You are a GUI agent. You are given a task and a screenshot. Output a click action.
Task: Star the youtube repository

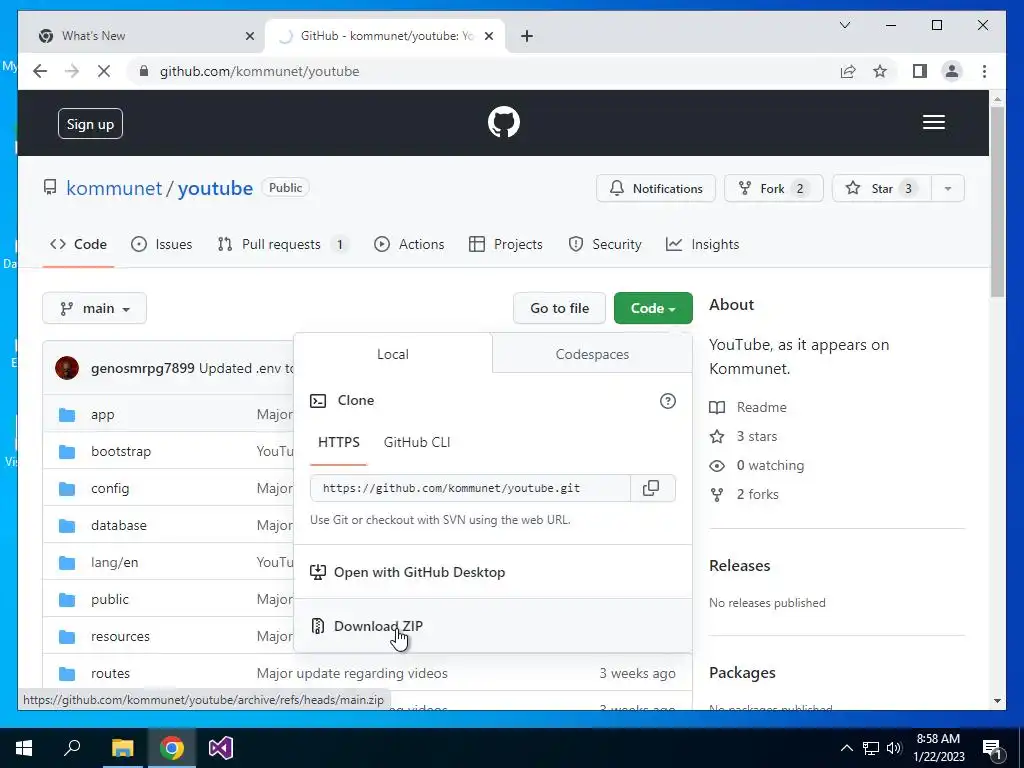(882, 189)
